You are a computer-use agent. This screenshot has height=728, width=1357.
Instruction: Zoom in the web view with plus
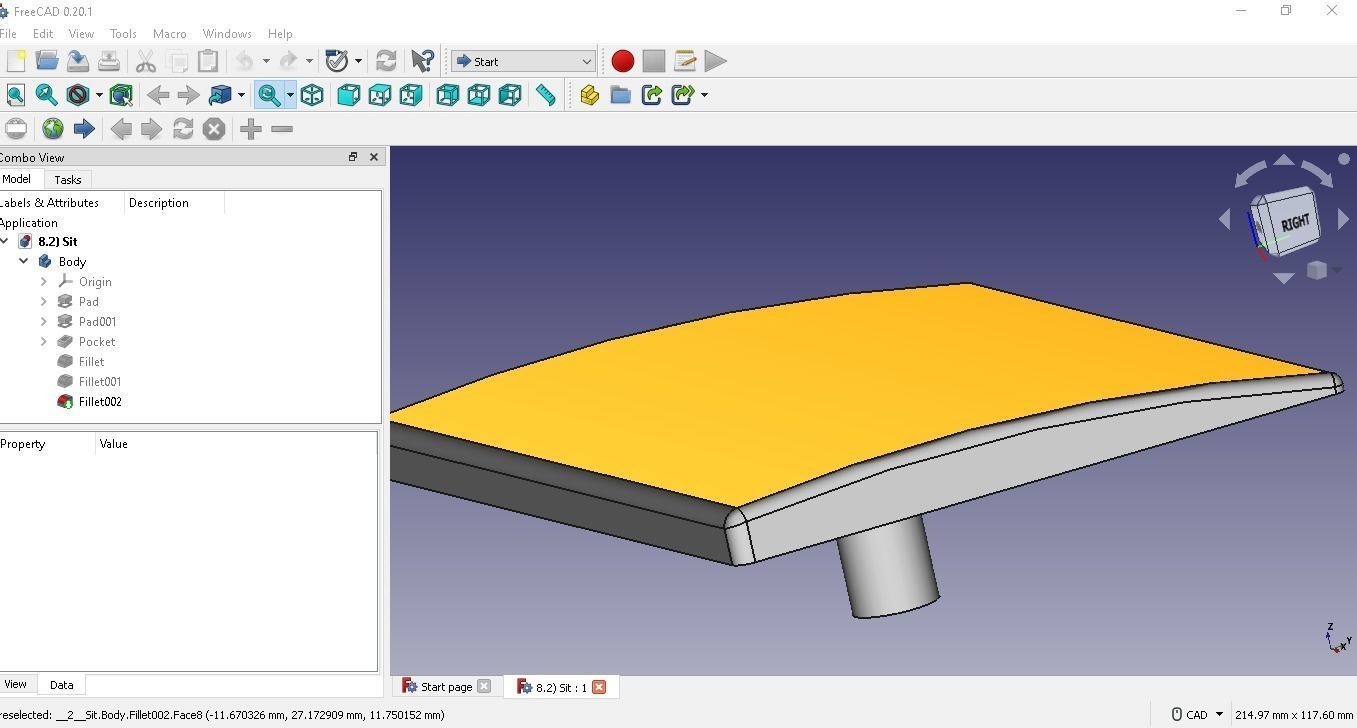(x=250, y=129)
